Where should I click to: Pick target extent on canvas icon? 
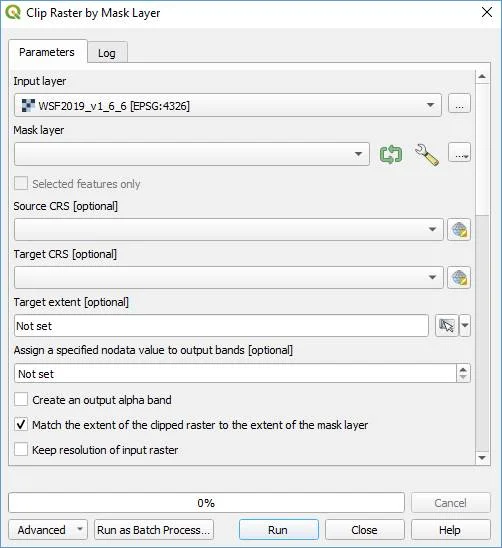point(446,326)
